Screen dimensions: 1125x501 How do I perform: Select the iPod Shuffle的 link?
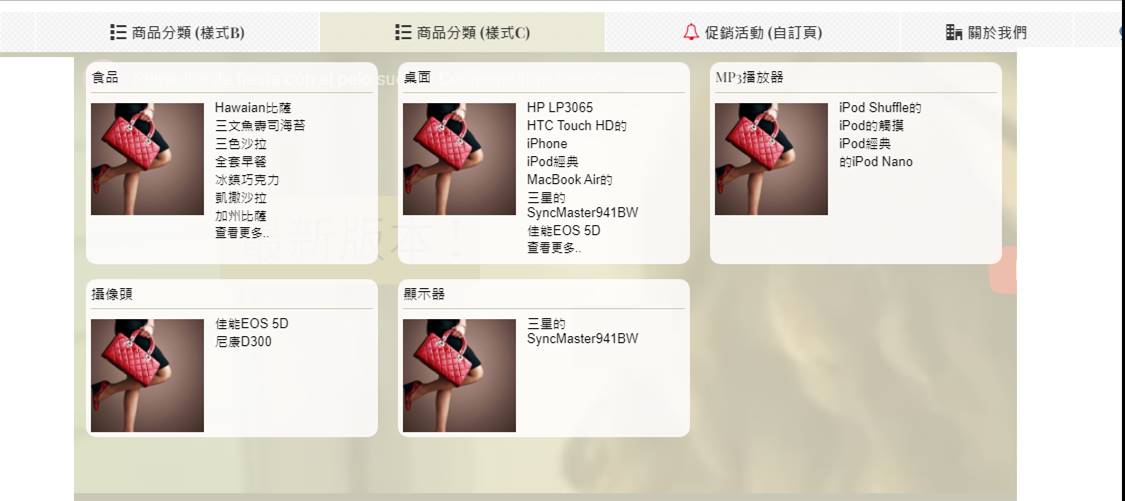880,108
